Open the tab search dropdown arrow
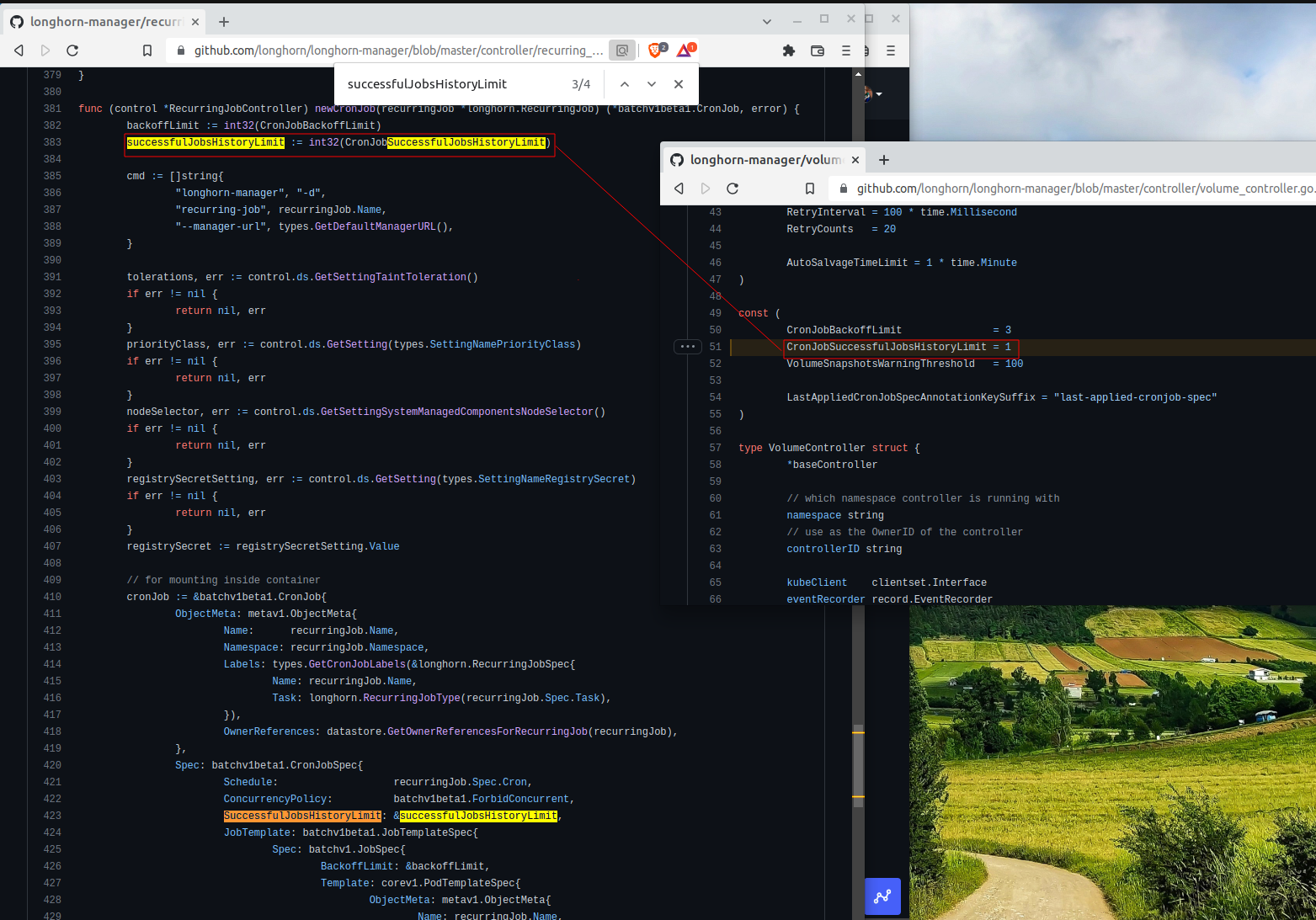1316x920 pixels. [x=767, y=22]
